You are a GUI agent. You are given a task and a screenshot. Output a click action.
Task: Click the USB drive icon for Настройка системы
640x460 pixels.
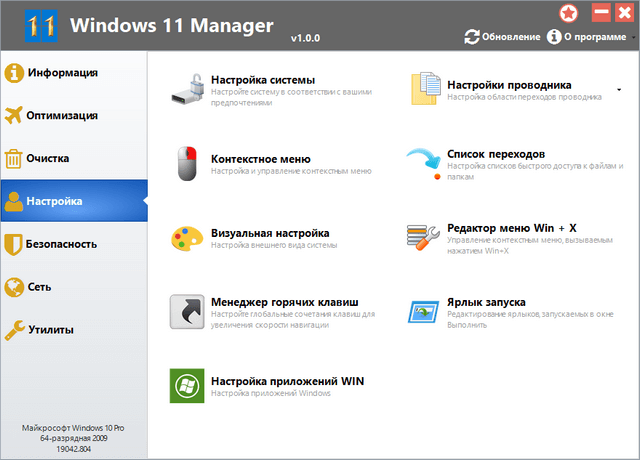[186, 88]
